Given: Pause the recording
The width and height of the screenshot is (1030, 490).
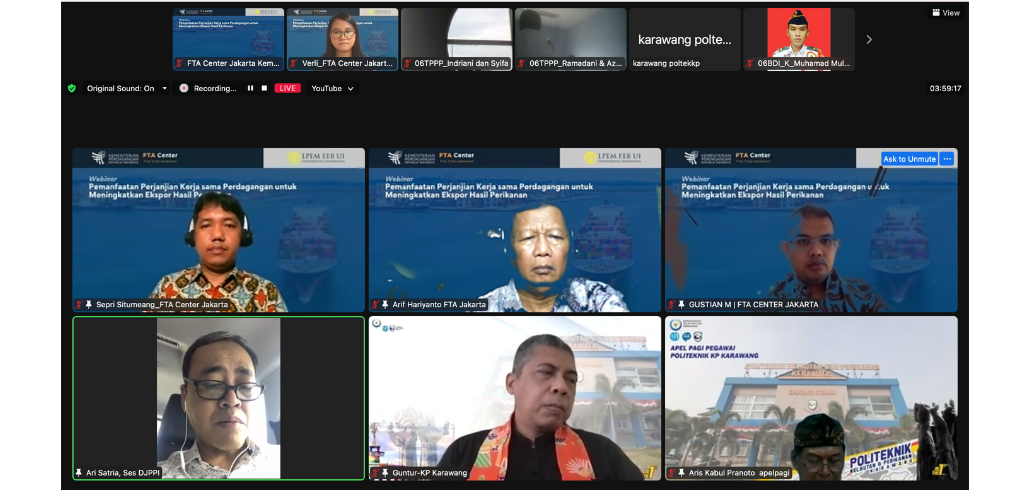Looking at the screenshot, I should (x=250, y=88).
